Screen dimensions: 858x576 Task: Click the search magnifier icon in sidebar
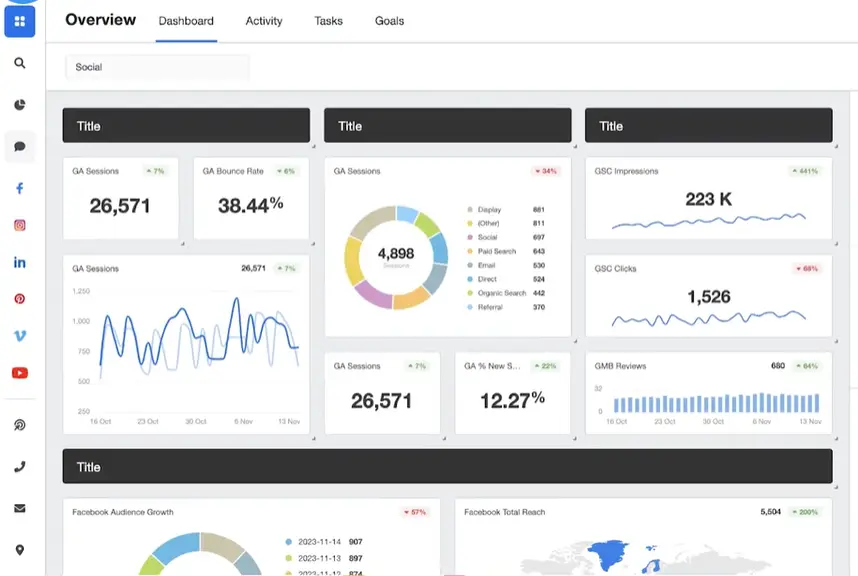pyautogui.click(x=20, y=63)
